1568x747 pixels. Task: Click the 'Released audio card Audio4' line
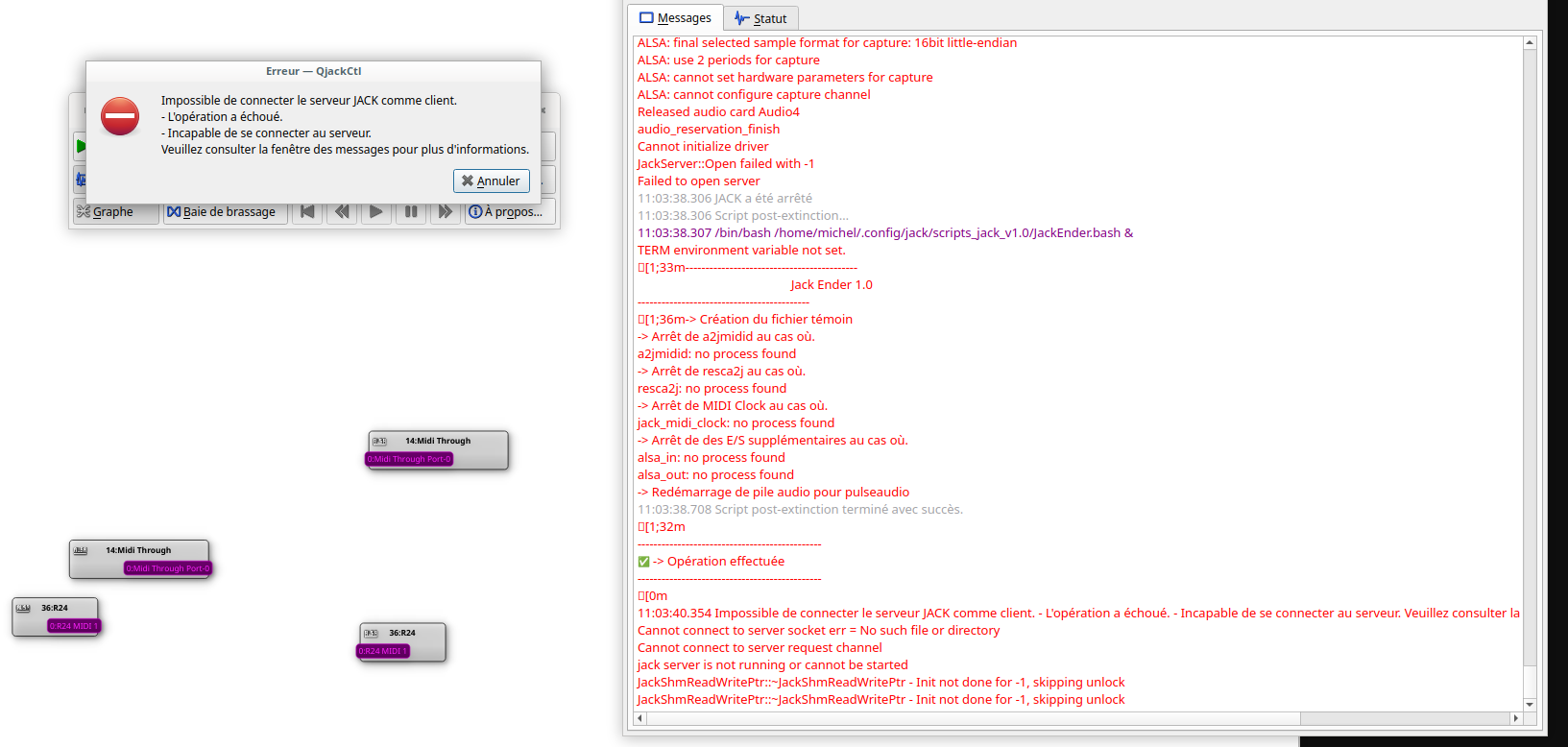pyautogui.click(x=718, y=112)
